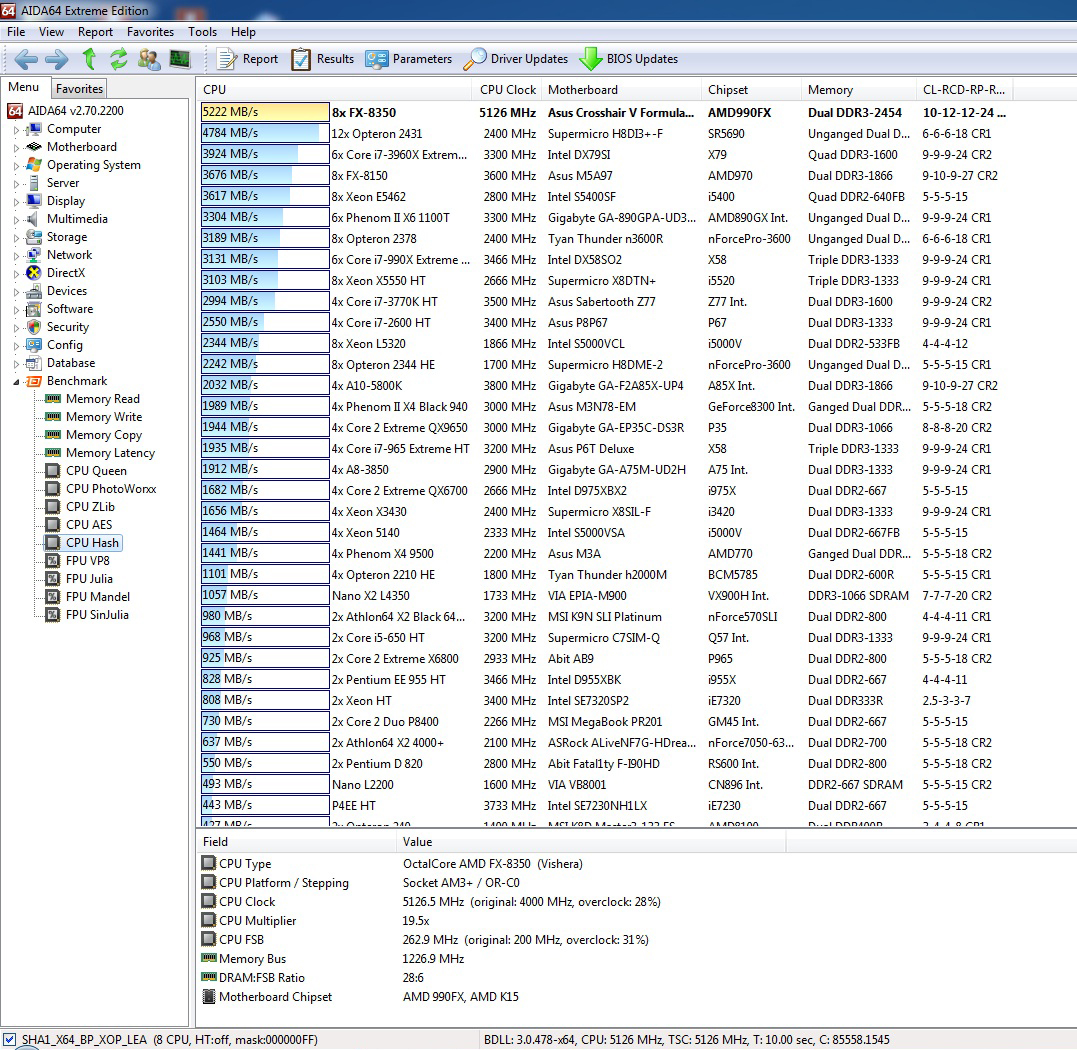The image size is (1077, 1050).
Task: Expand the Operating System tree node
Action: pyautogui.click(x=16, y=165)
